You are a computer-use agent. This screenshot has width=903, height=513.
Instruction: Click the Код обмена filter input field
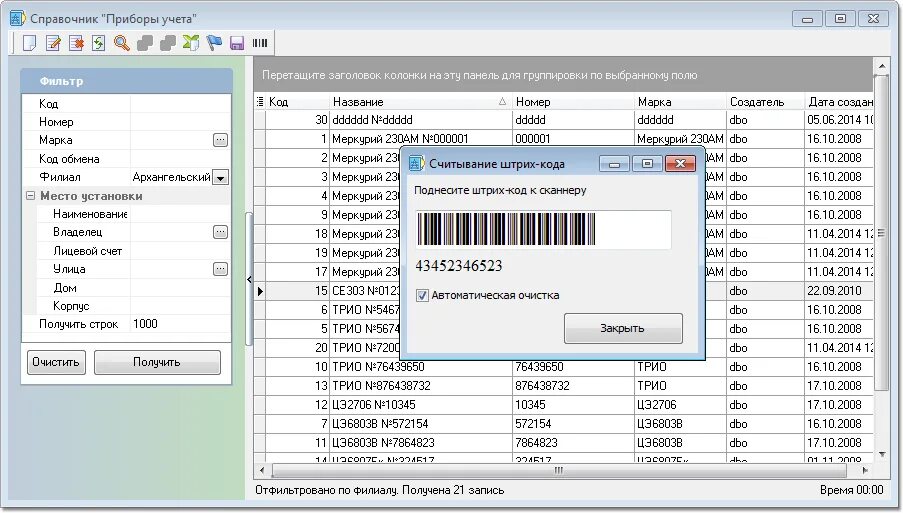(180, 159)
